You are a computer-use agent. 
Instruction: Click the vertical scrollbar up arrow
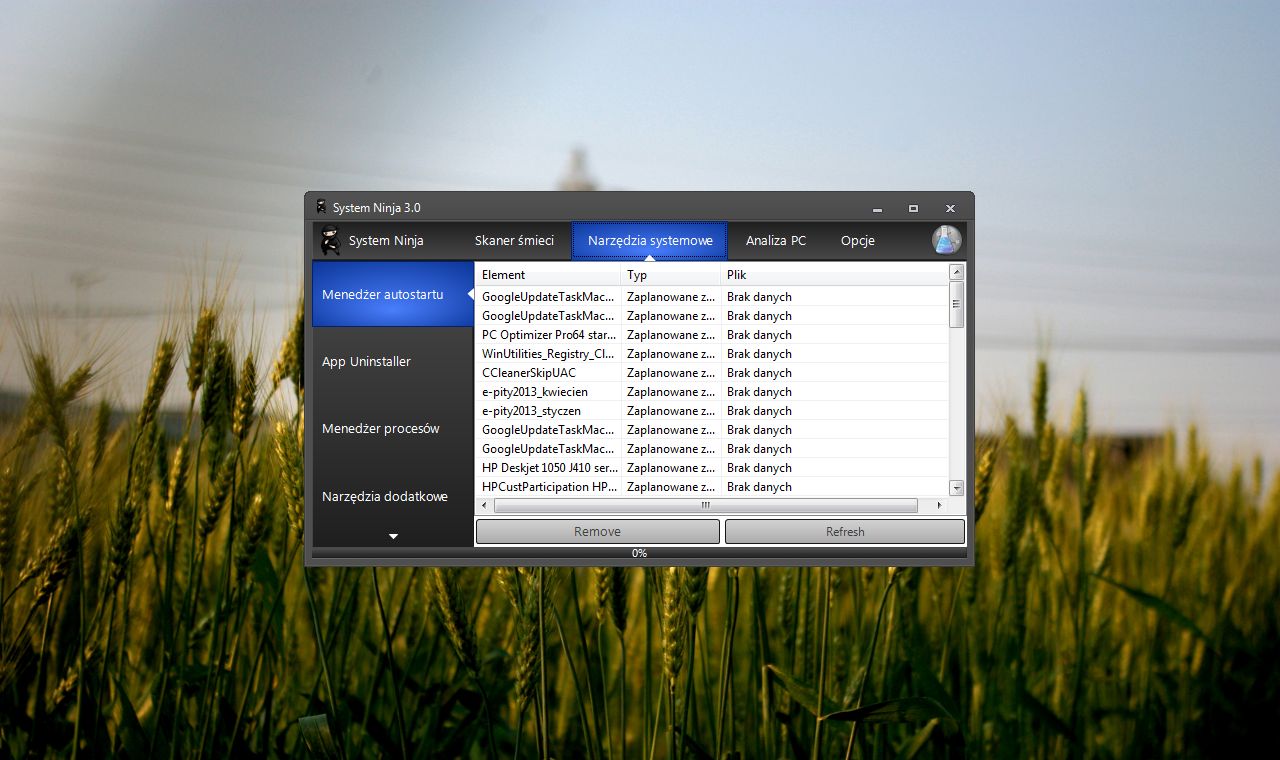point(956,272)
